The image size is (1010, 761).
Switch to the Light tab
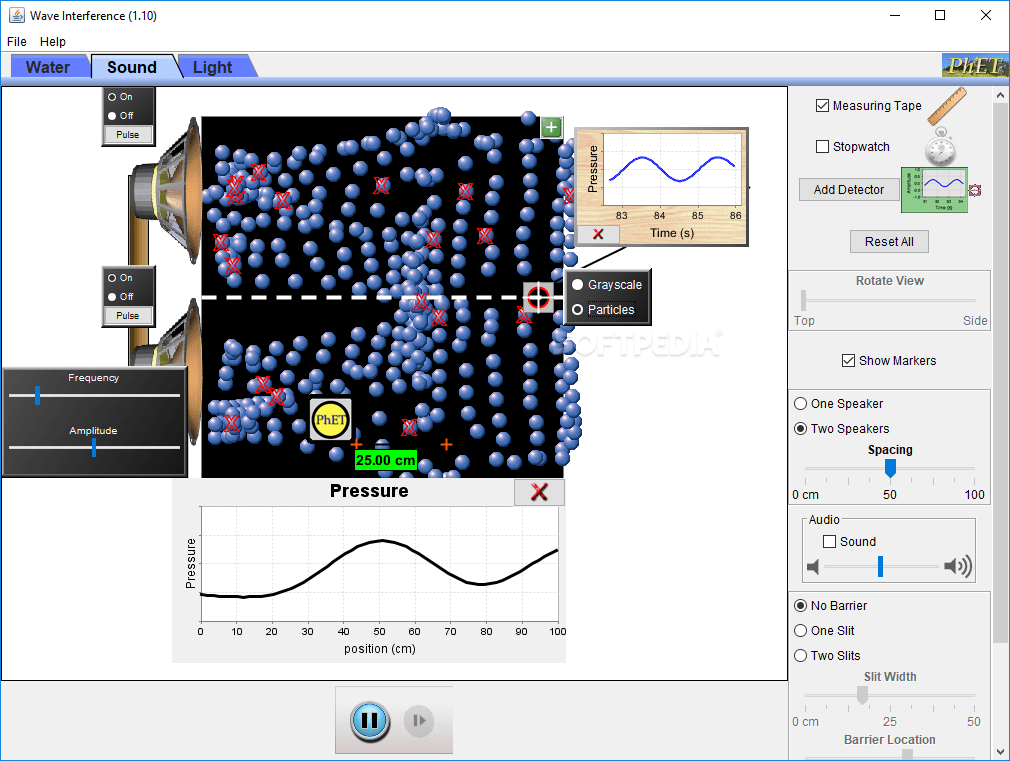point(213,67)
